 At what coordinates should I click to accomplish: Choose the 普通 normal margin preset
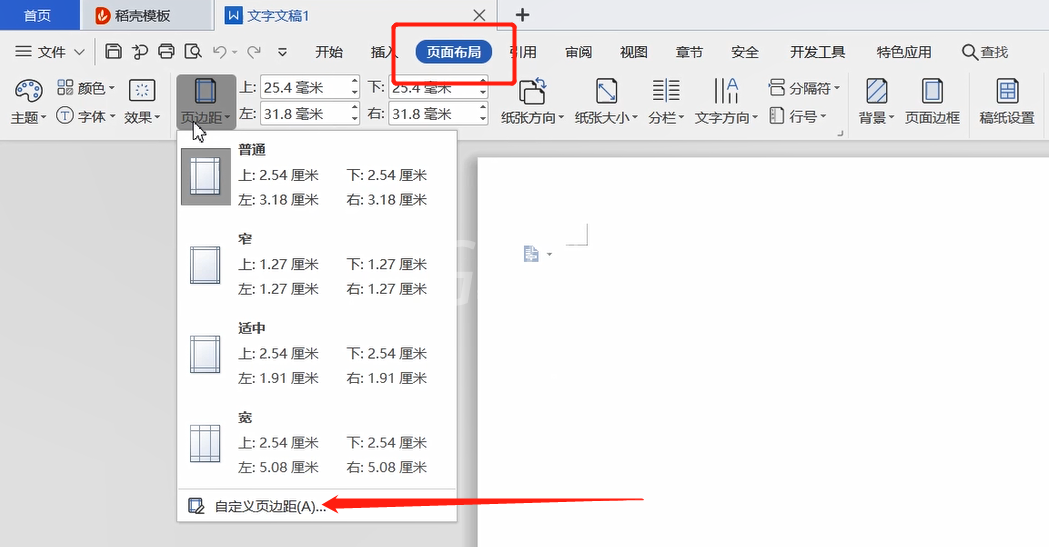(x=317, y=175)
